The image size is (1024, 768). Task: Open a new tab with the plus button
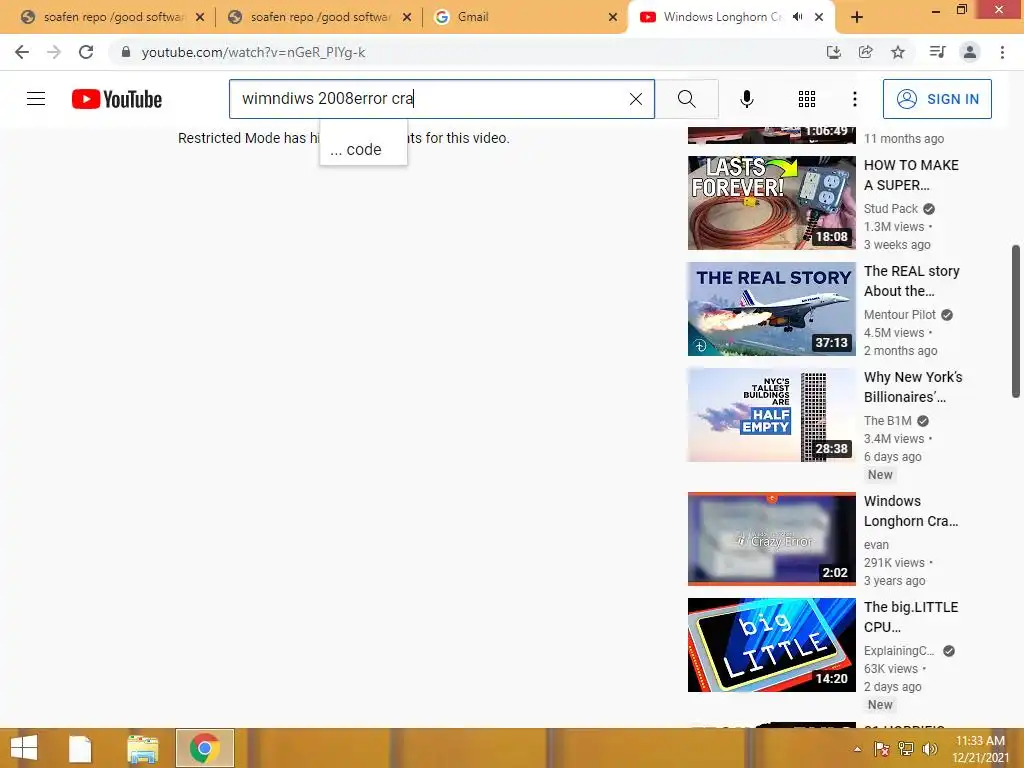click(857, 17)
